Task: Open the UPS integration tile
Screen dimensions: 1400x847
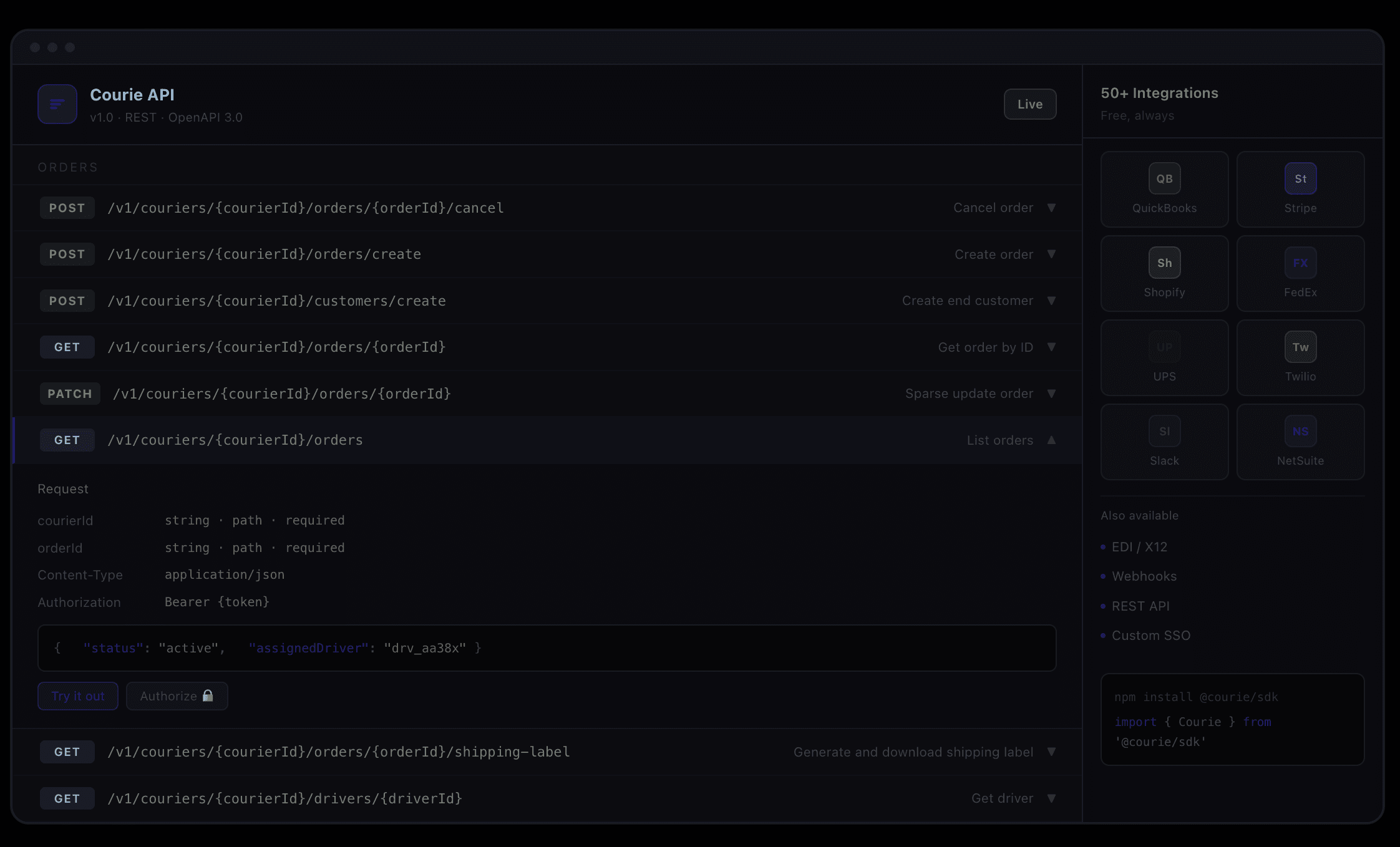Action: pos(1164,357)
